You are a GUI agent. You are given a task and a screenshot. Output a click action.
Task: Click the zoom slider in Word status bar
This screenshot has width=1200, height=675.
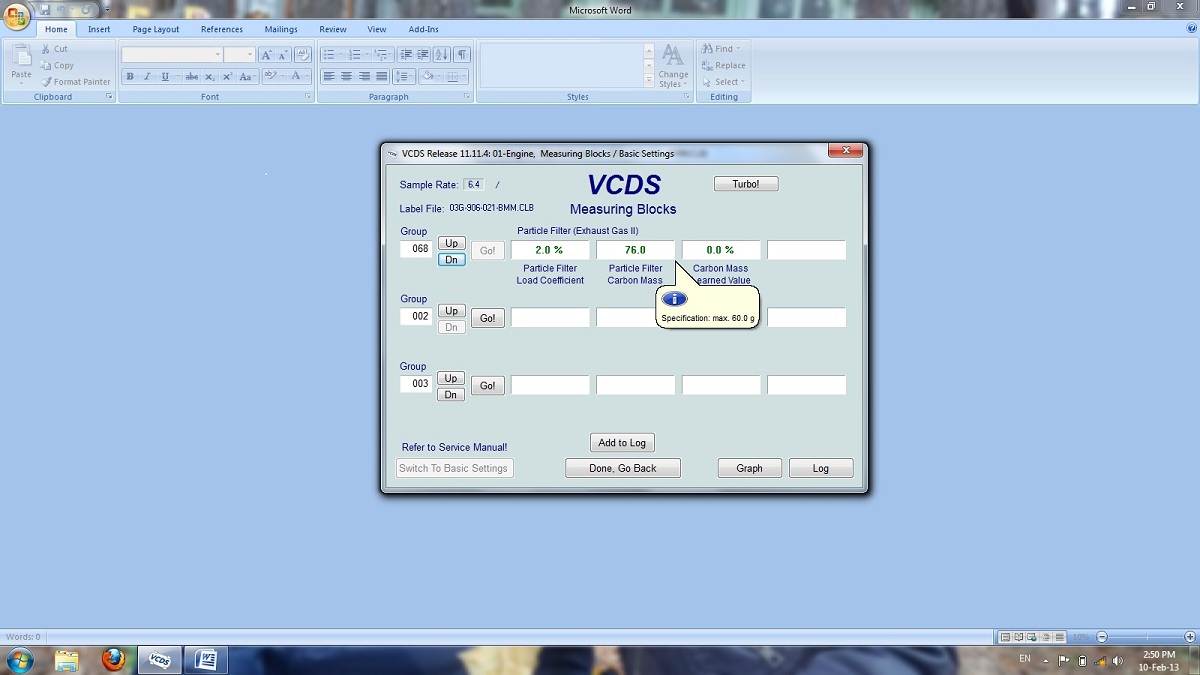point(1140,637)
